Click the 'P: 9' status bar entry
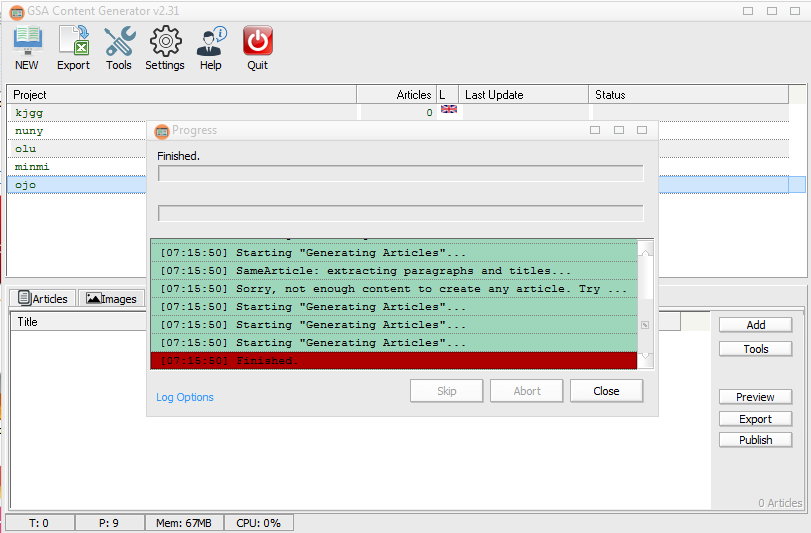 pyautogui.click(x=109, y=523)
